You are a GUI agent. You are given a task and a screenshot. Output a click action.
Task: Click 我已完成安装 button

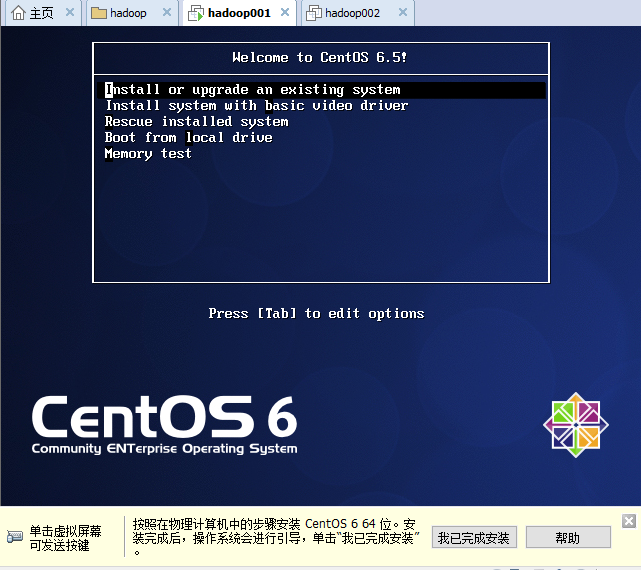tap(474, 537)
